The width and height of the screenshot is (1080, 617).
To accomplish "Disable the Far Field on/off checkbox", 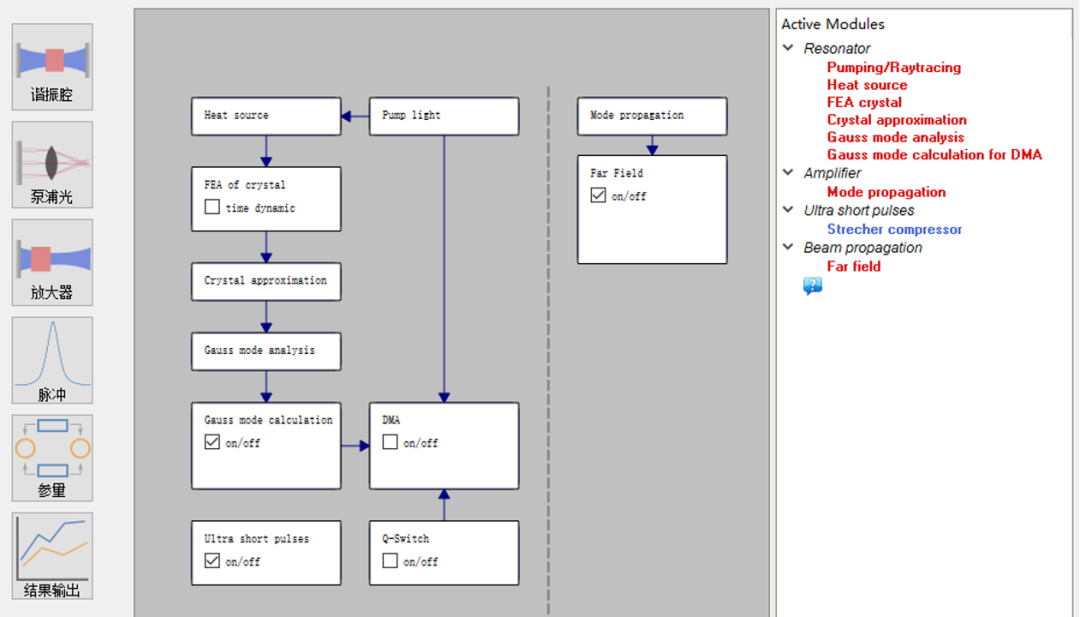I will (x=598, y=196).
